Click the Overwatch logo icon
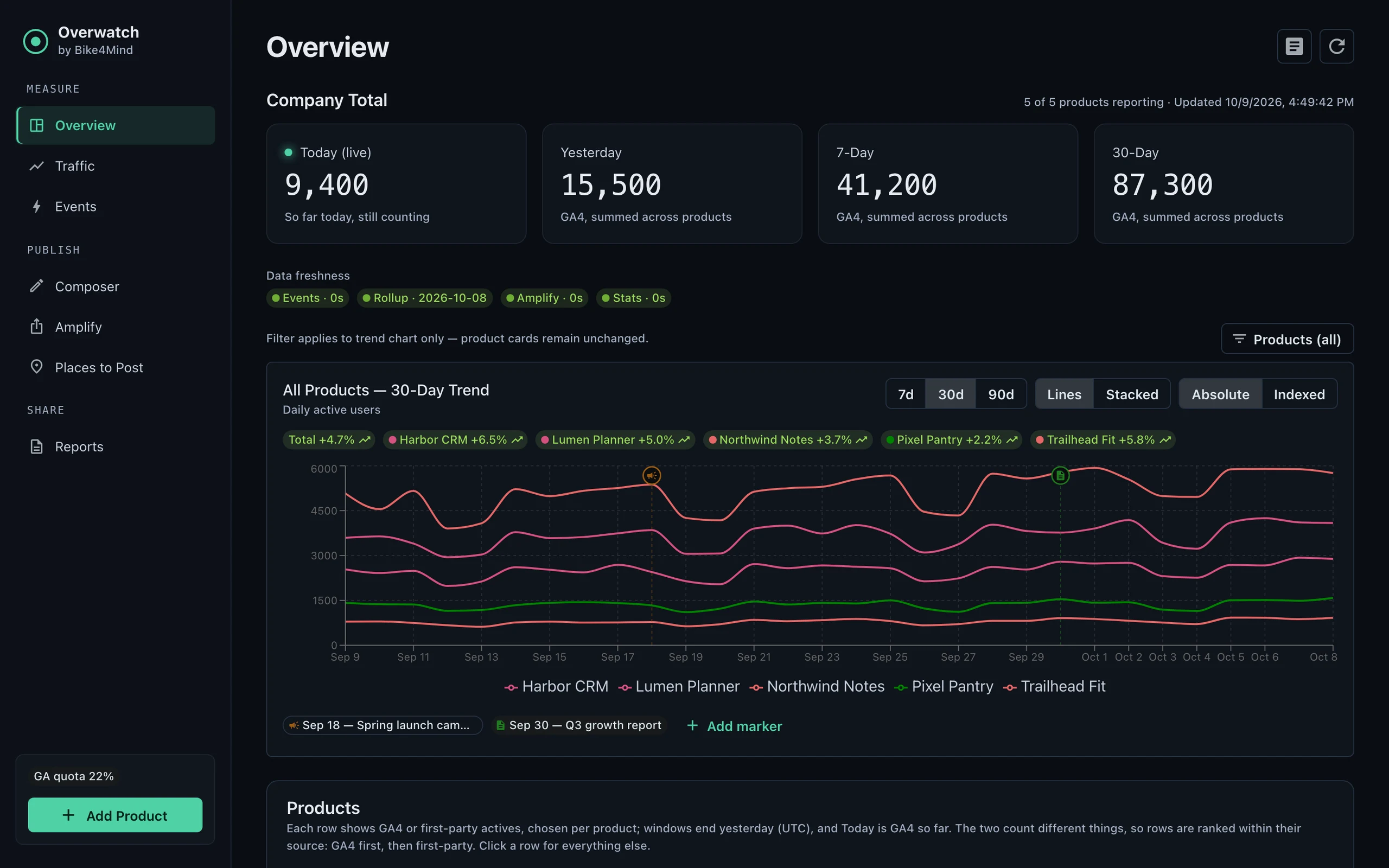The image size is (1389, 868). [x=36, y=41]
